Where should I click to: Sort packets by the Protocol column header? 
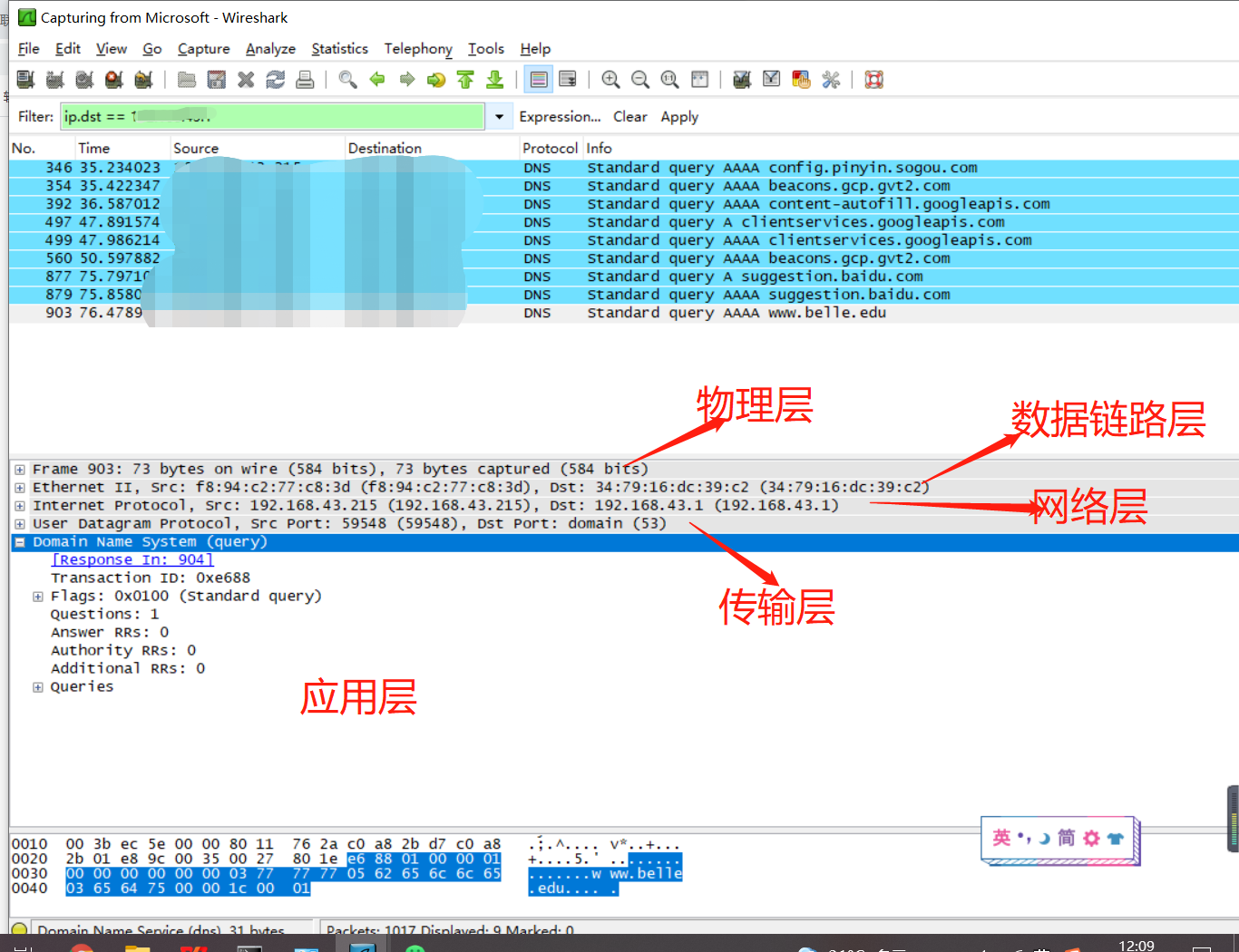pos(550,148)
